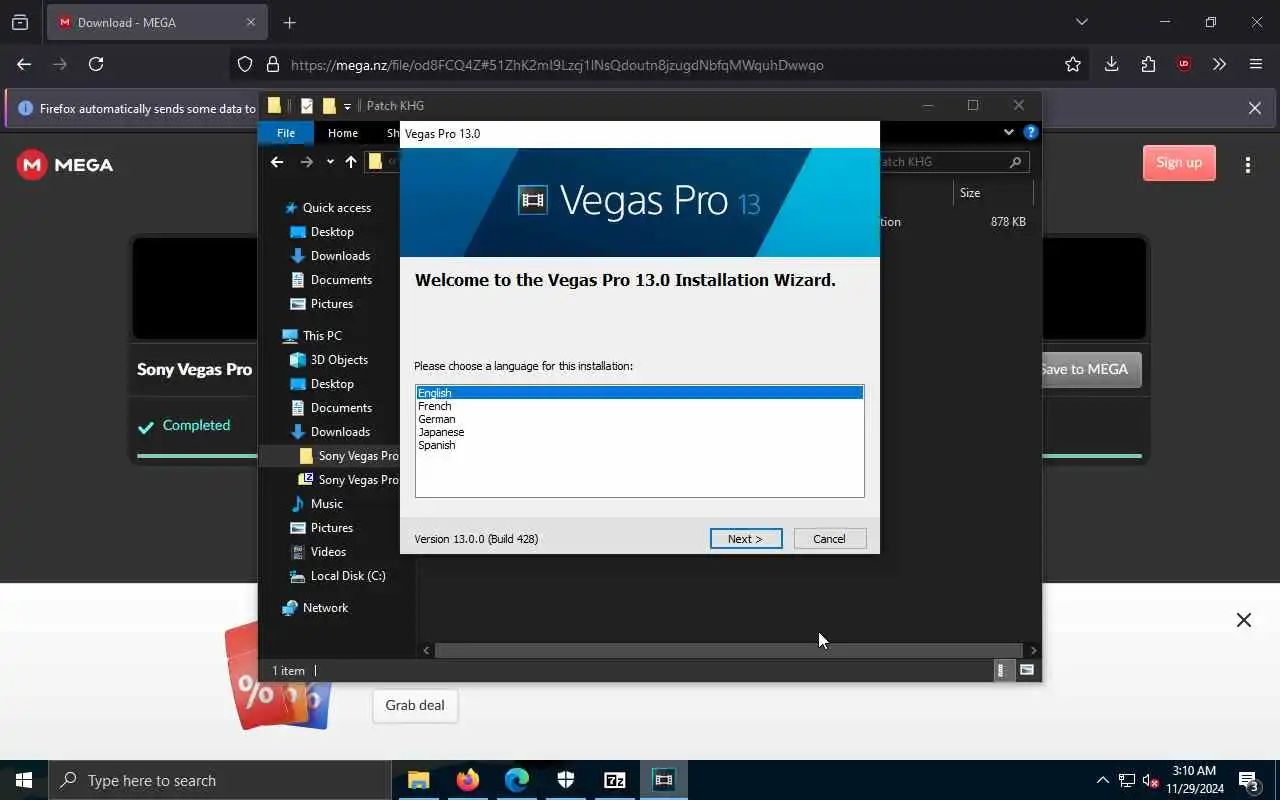1280x800 pixels.
Task: Open Microsoft Edge from taskbar
Action: [x=516, y=780]
